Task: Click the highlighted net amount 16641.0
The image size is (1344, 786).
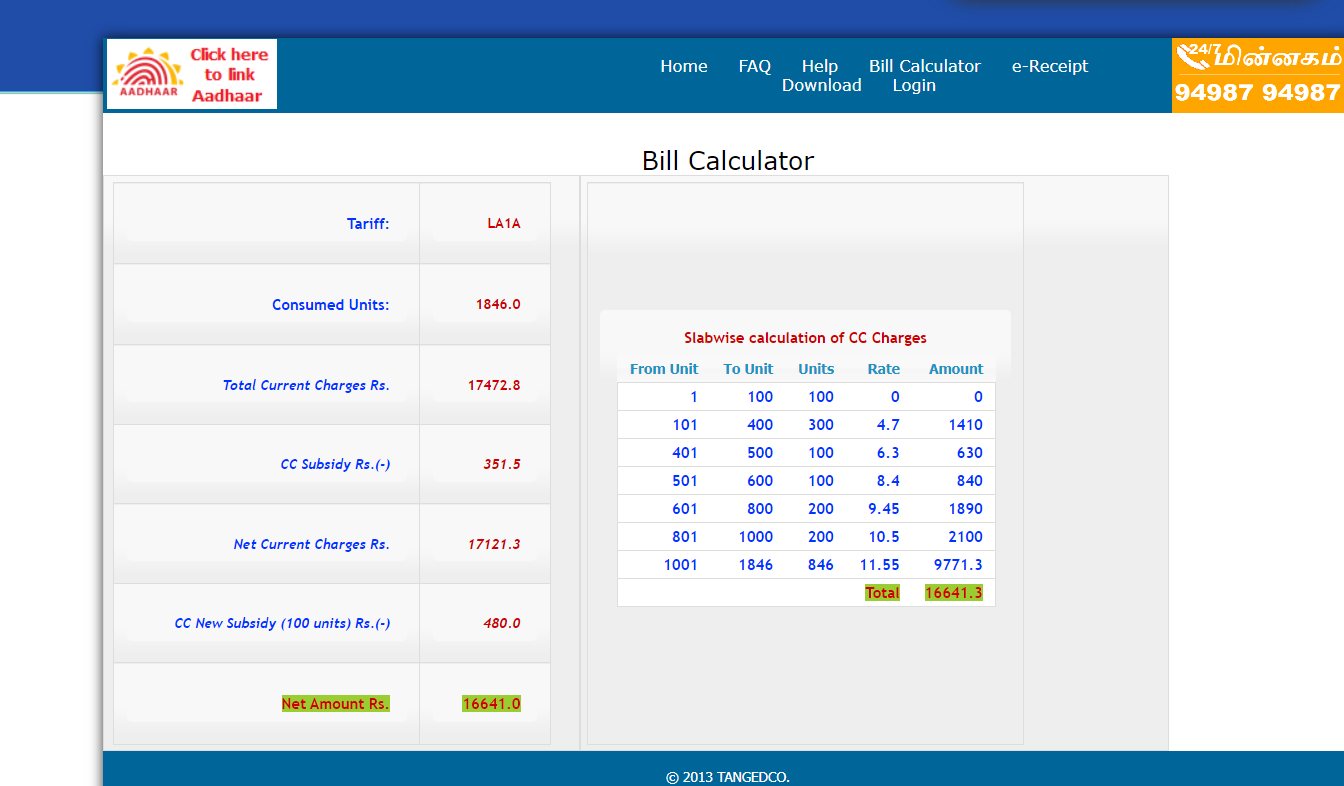Action: pyautogui.click(x=491, y=704)
